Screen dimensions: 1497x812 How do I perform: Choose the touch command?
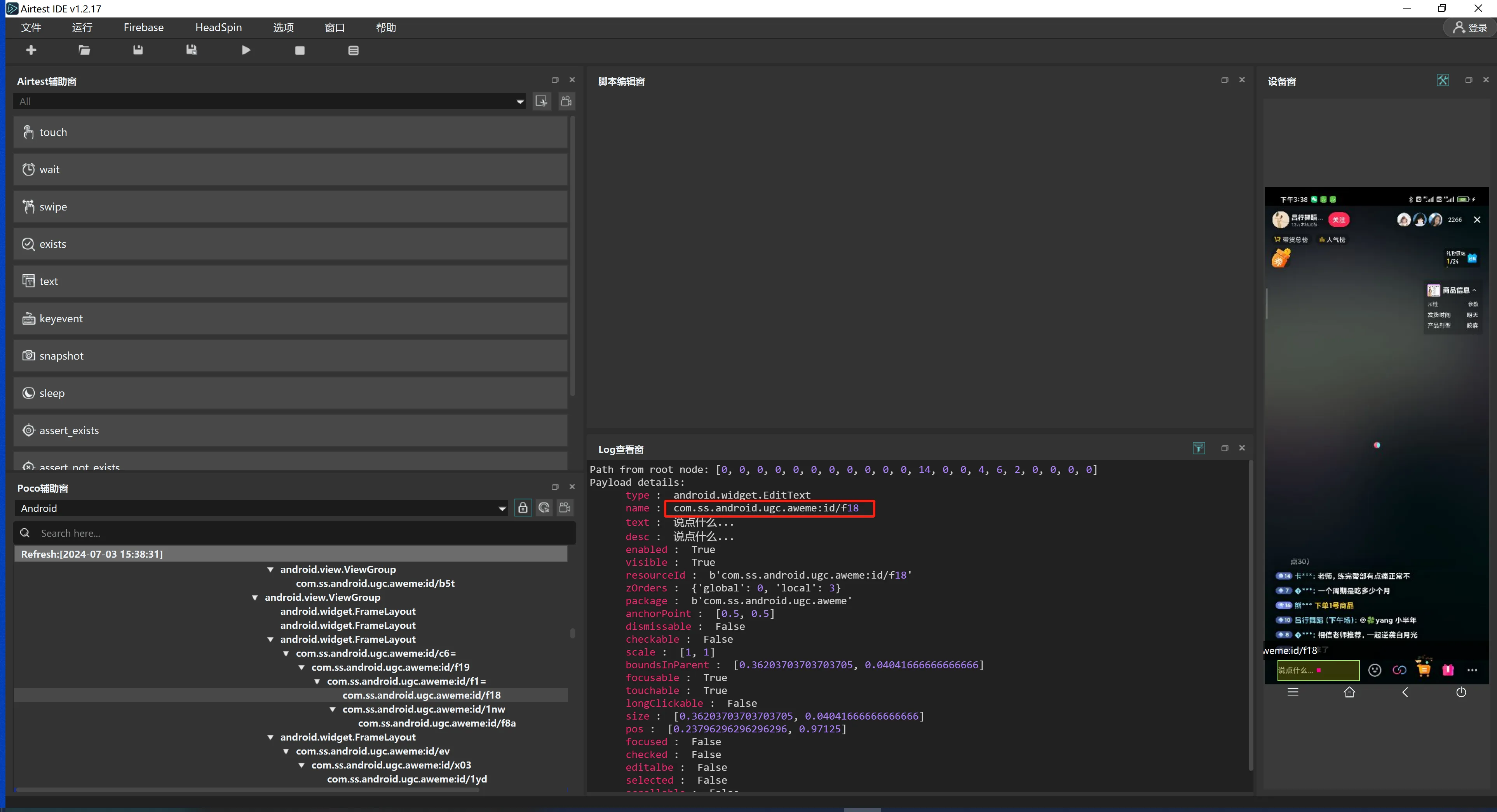coord(291,132)
